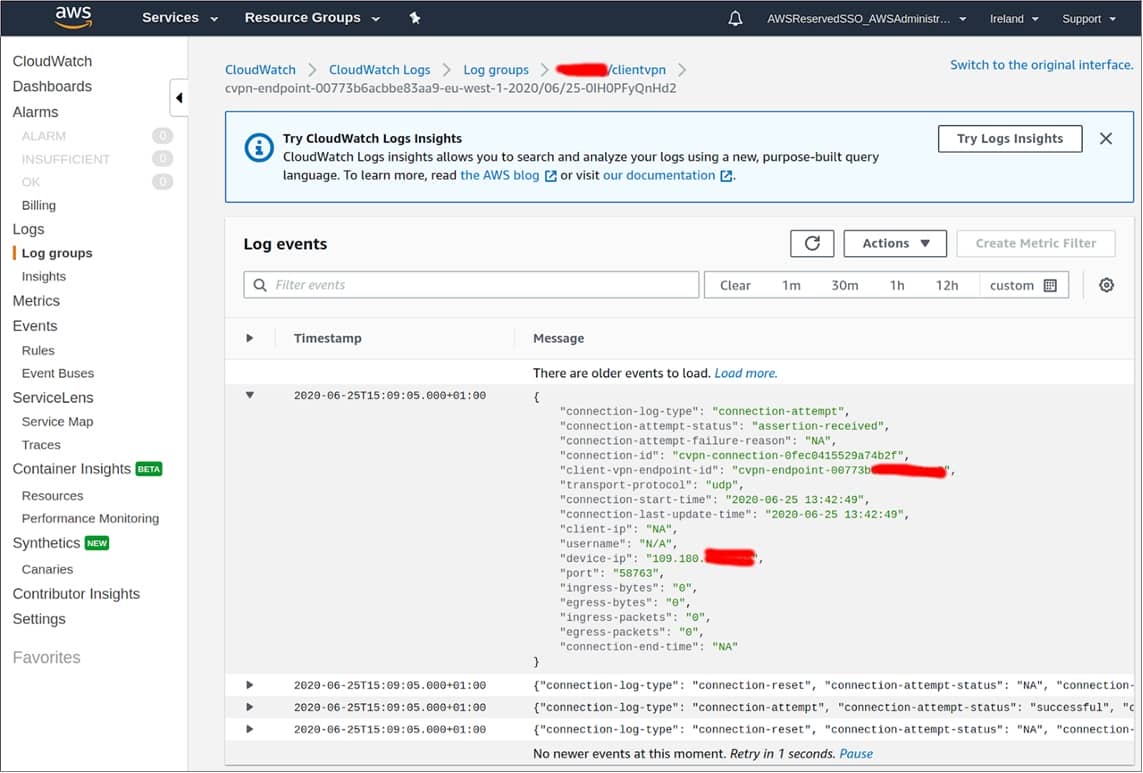The width and height of the screenshot is (1143, 773).
Task: Click the Filter events search field
Action: tap(472, 285)
